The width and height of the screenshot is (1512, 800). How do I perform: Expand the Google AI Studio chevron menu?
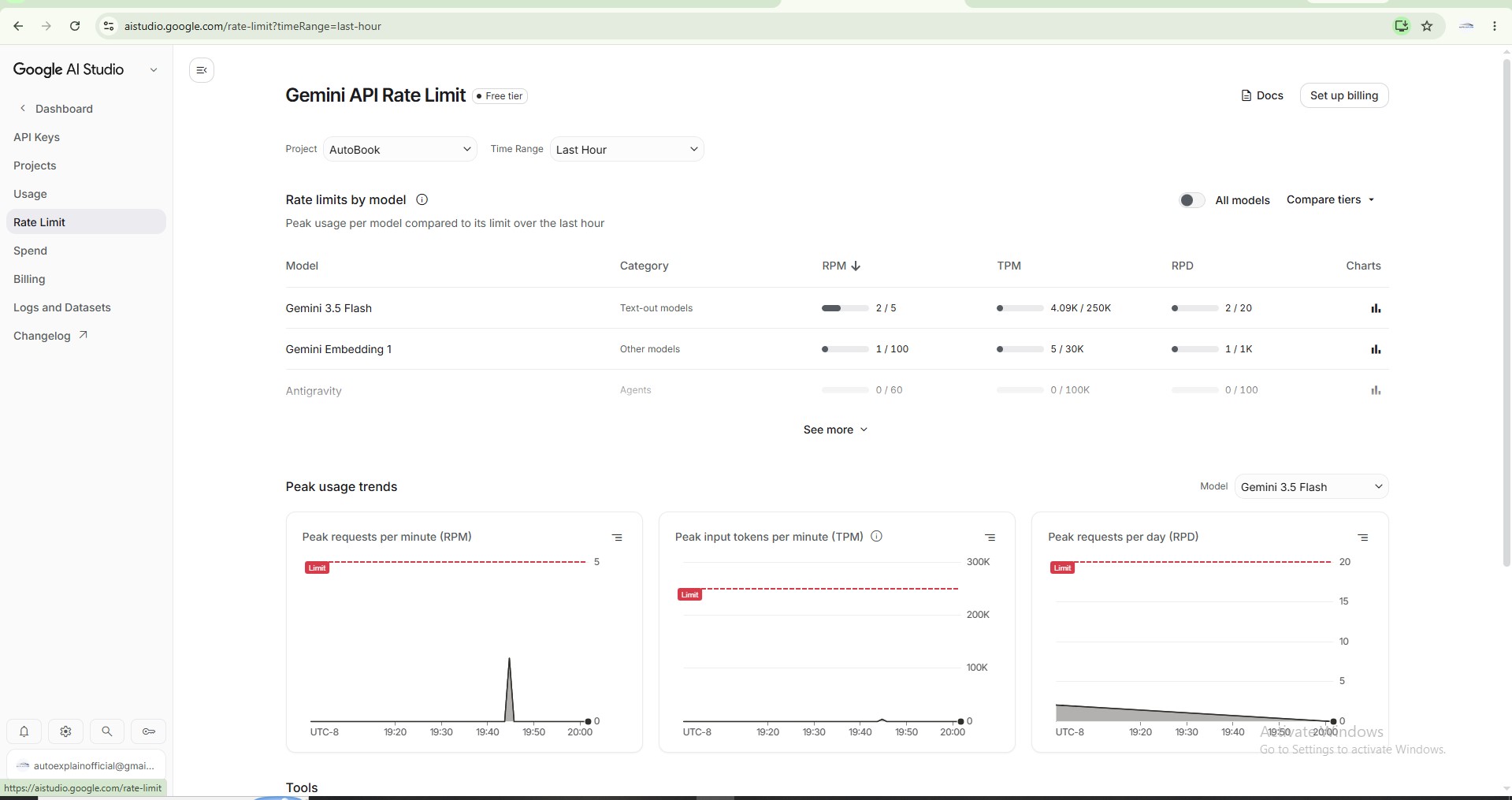click(154, 69)
